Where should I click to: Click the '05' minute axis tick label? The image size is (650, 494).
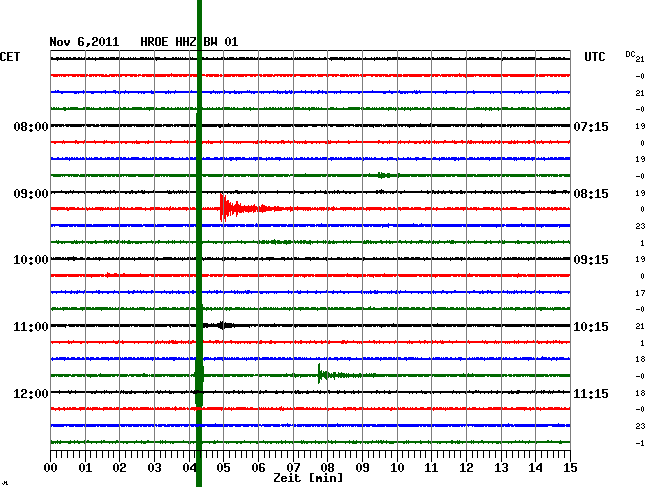(x=223, y=468)
